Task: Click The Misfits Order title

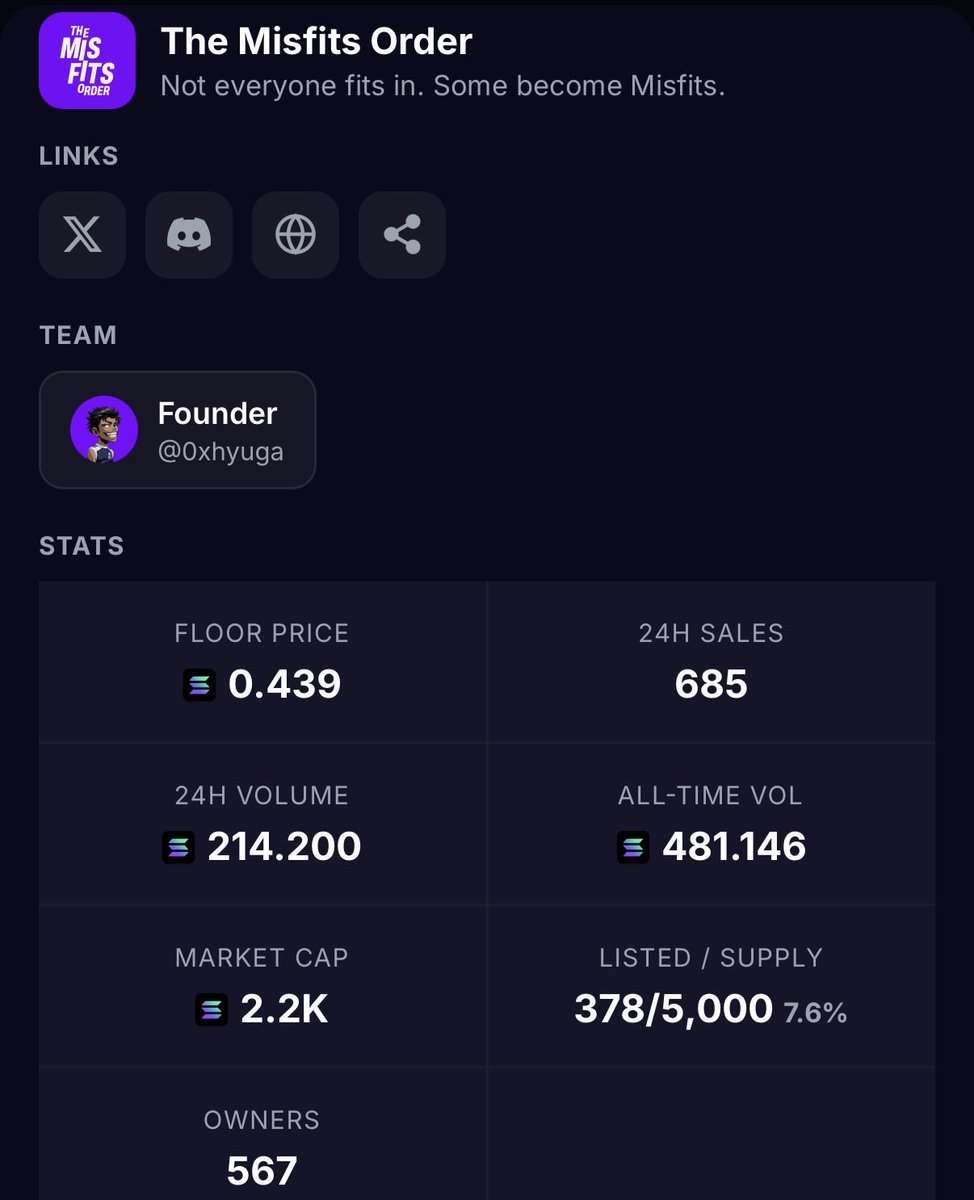Action: coord(316,41)
